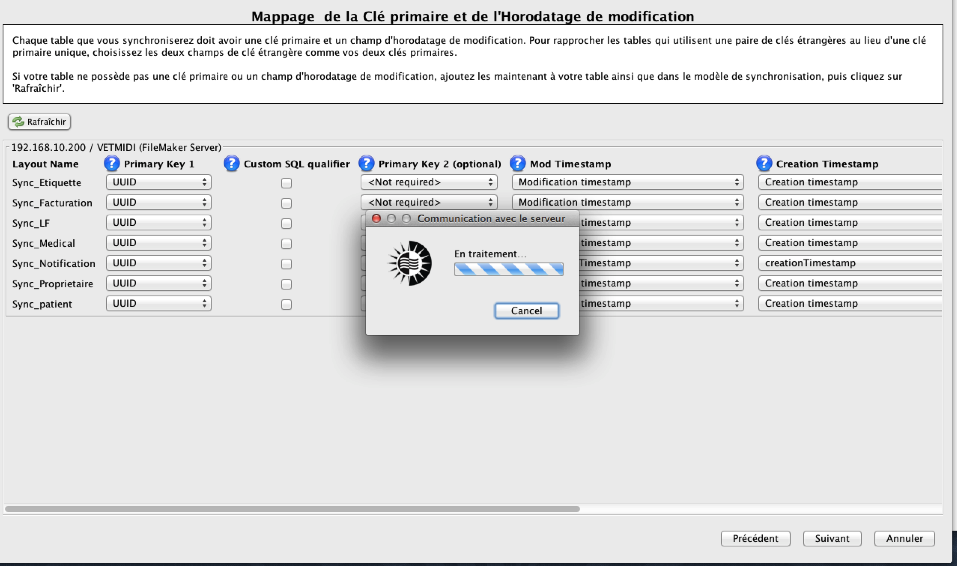Click help icon beside Primary Key 2
The image size is (957, 566).
366,164
